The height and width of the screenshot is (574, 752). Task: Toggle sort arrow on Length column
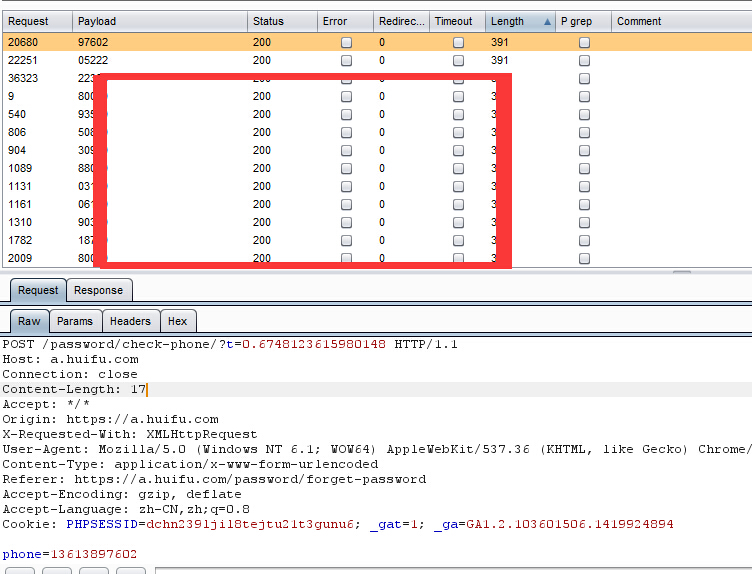pos(547,22)
